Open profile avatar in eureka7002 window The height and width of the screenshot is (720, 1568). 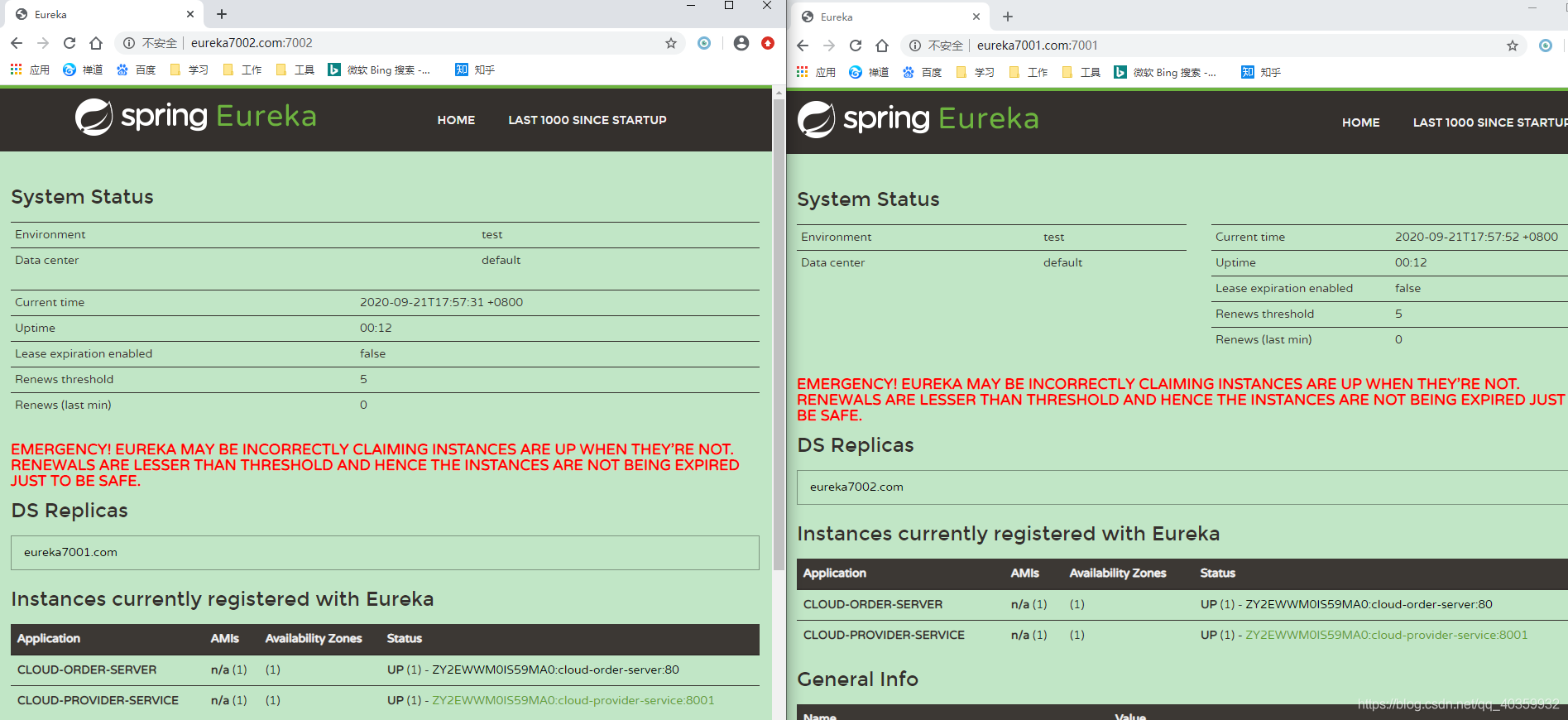(741, 43)
